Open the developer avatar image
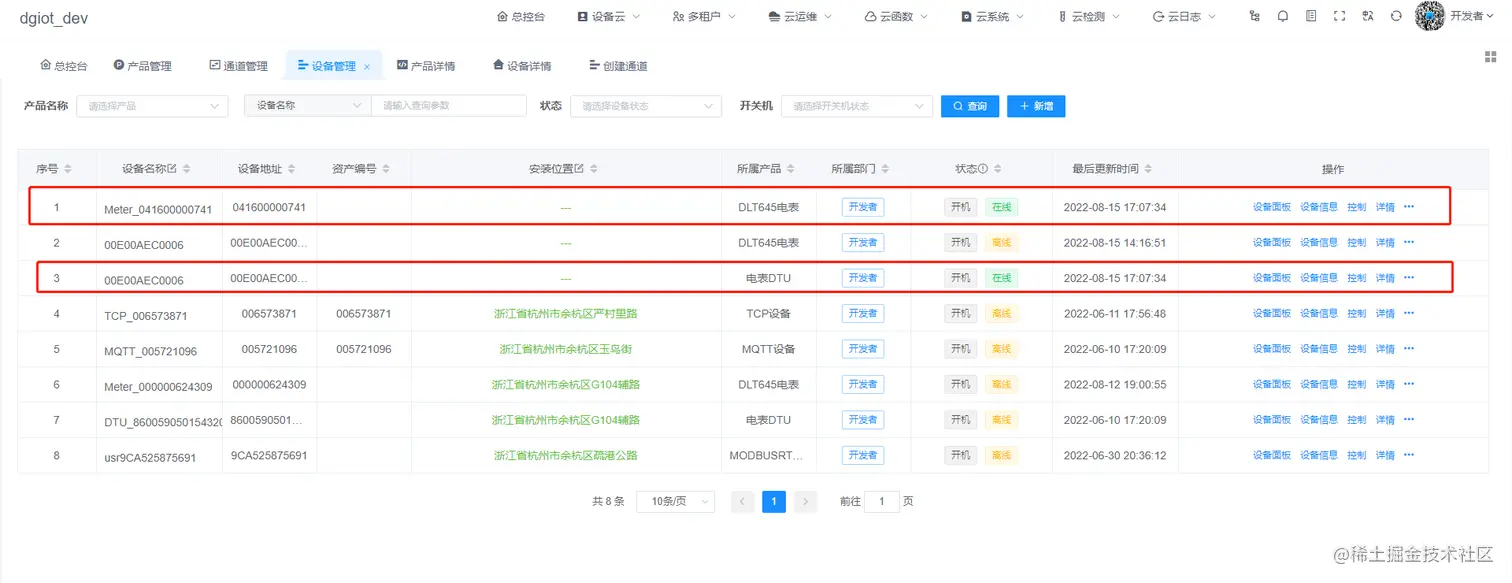The image size is (1512, 583). [x=1431, y=16]
